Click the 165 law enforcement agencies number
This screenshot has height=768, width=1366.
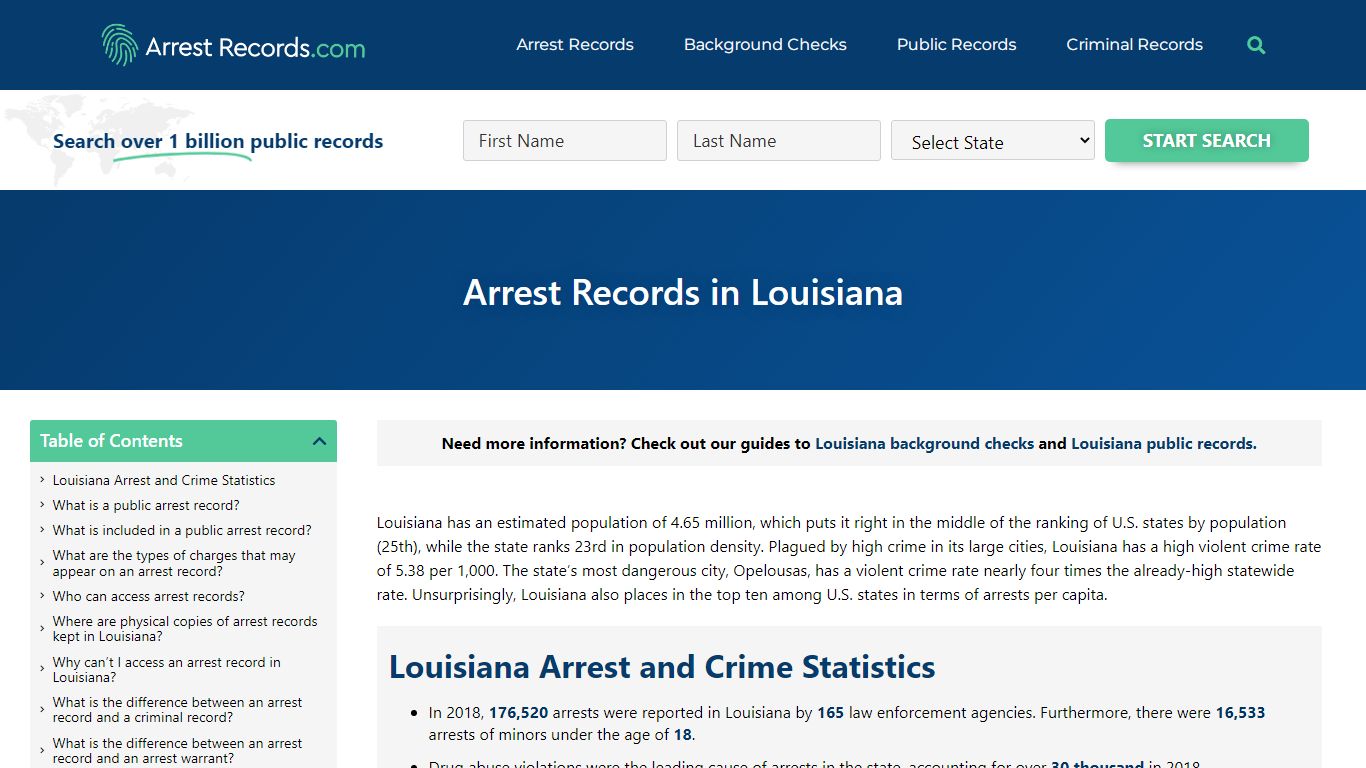click(x=830, y=713)
